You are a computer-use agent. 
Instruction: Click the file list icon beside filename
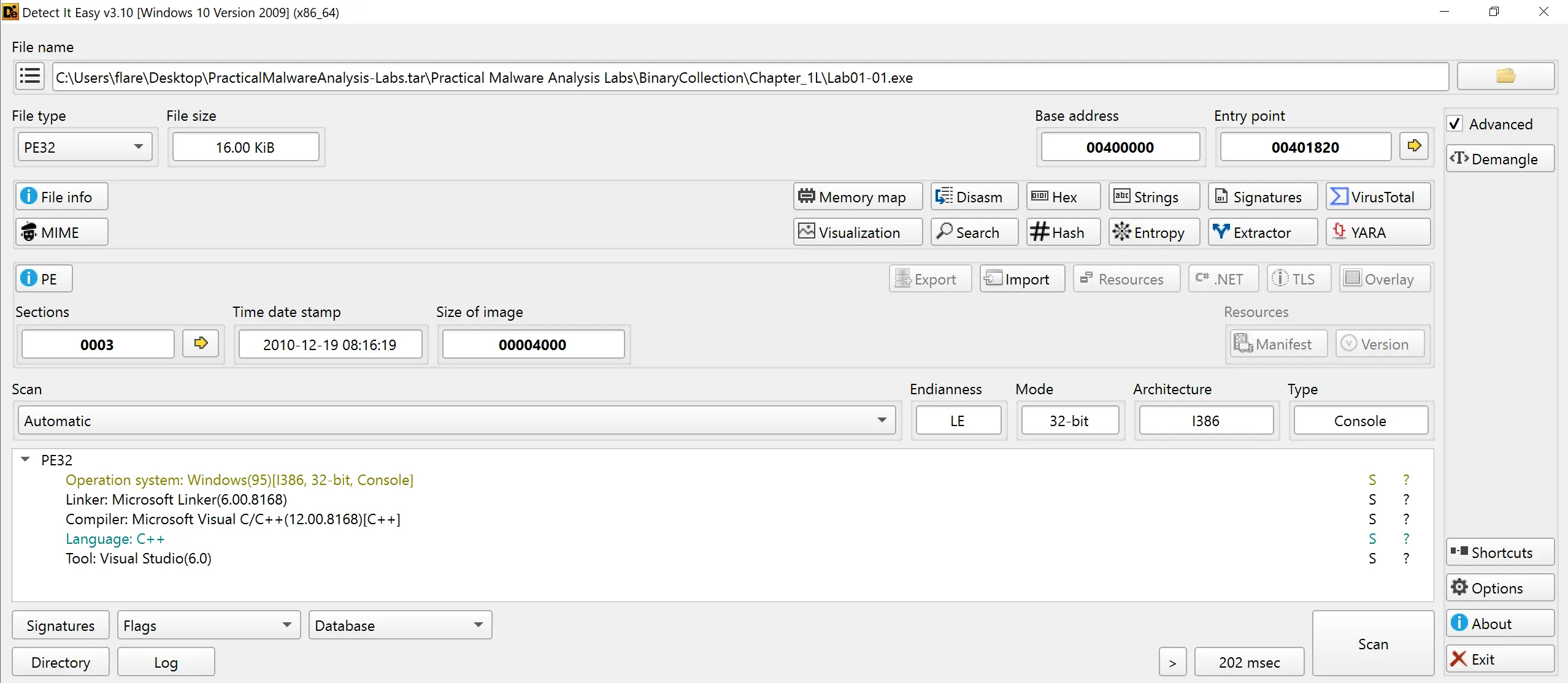29,77
